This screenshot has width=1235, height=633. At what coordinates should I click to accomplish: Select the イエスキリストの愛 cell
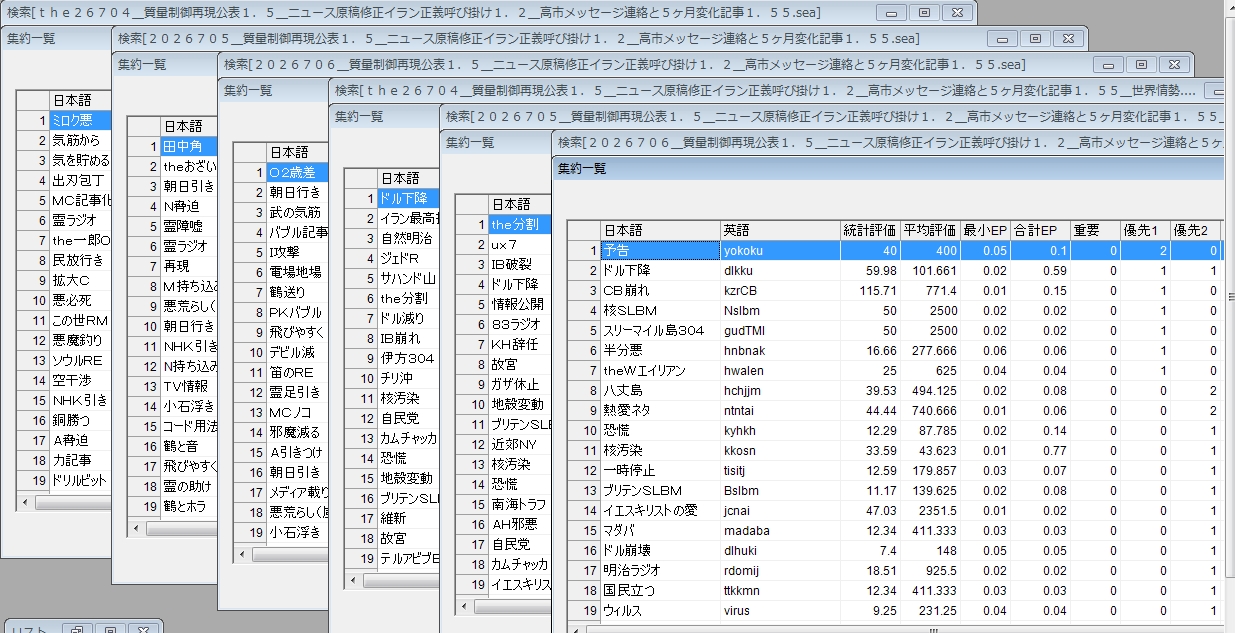pos(659,510)
